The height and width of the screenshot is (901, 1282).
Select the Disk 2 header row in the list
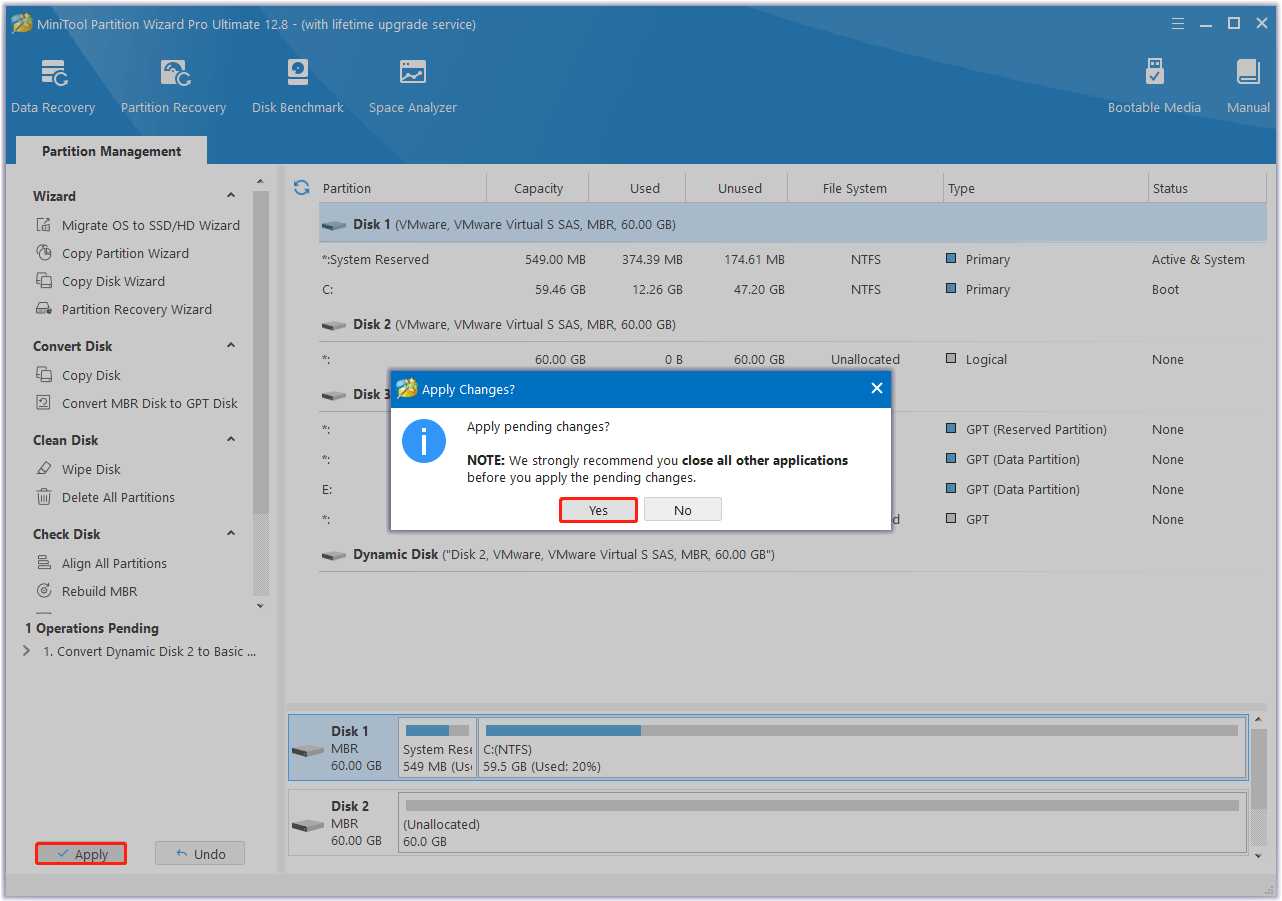[793, 324]
